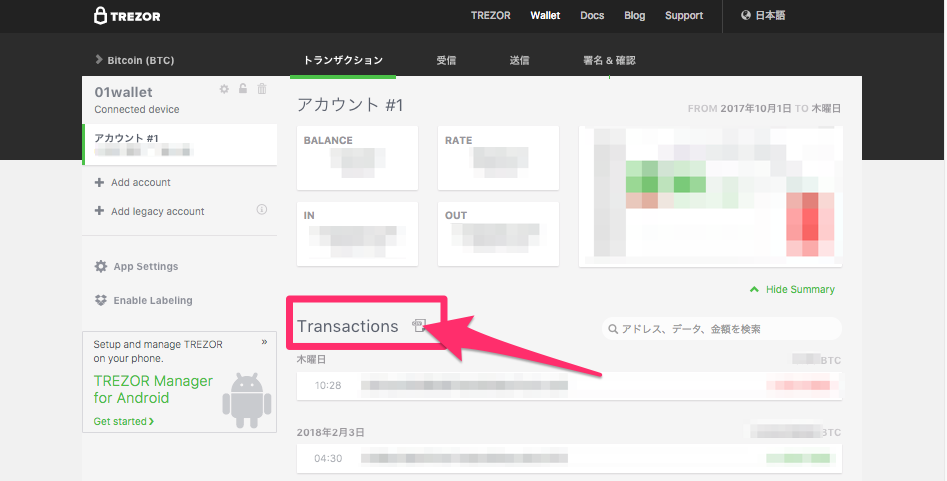Click the TREZOR padlock logo
Image resolution: width=947 pixels, height=481 pixels.
127,16
